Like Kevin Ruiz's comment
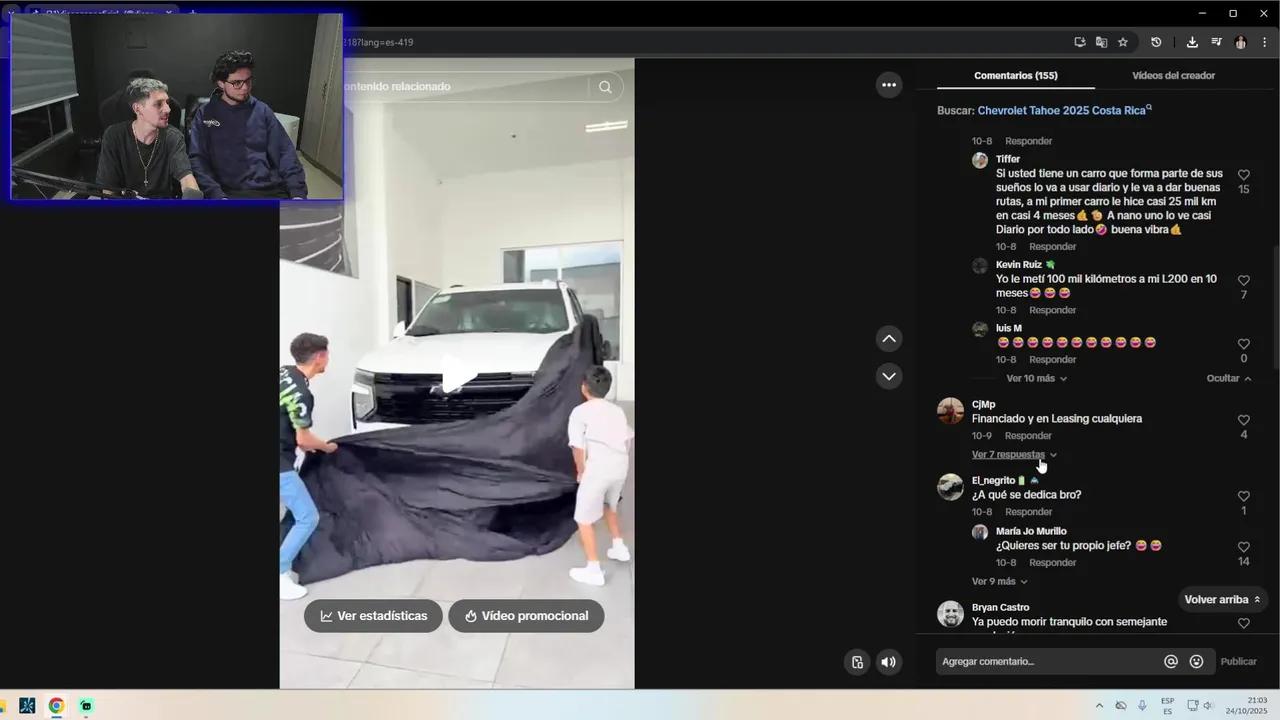 [1244, 281]
